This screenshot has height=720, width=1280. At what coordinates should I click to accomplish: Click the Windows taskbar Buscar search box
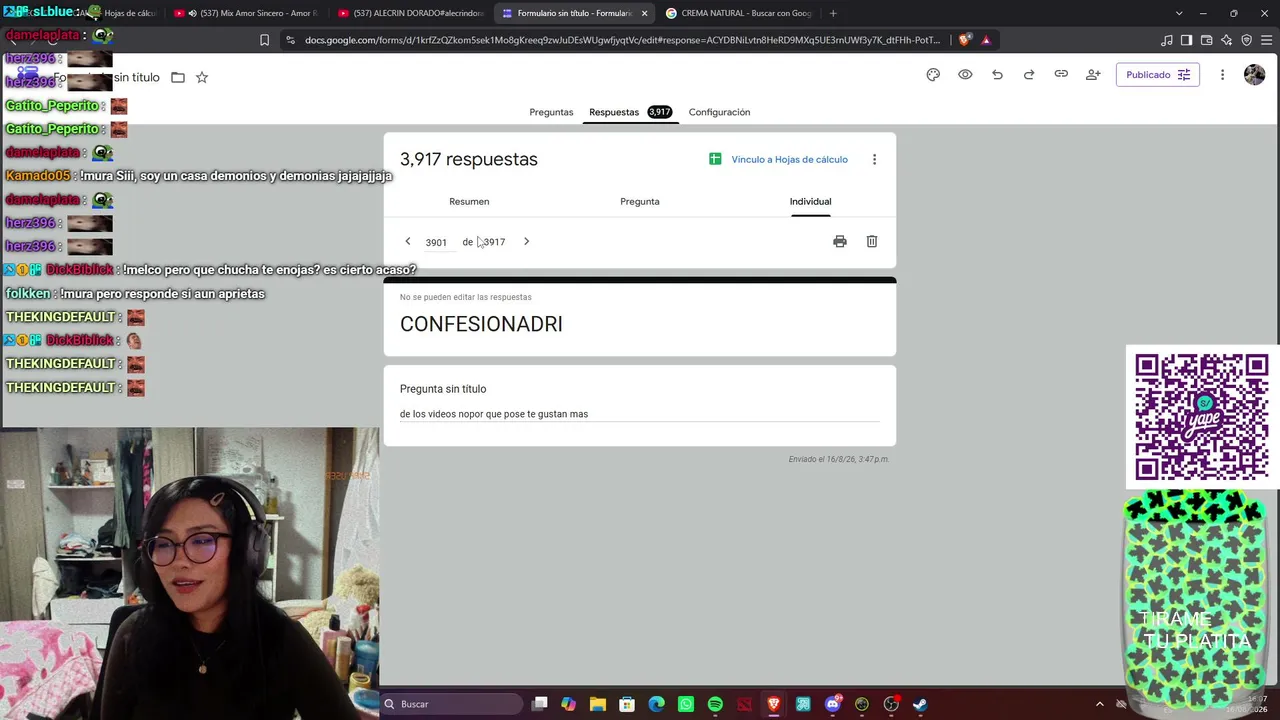click(x=451, y=704)
